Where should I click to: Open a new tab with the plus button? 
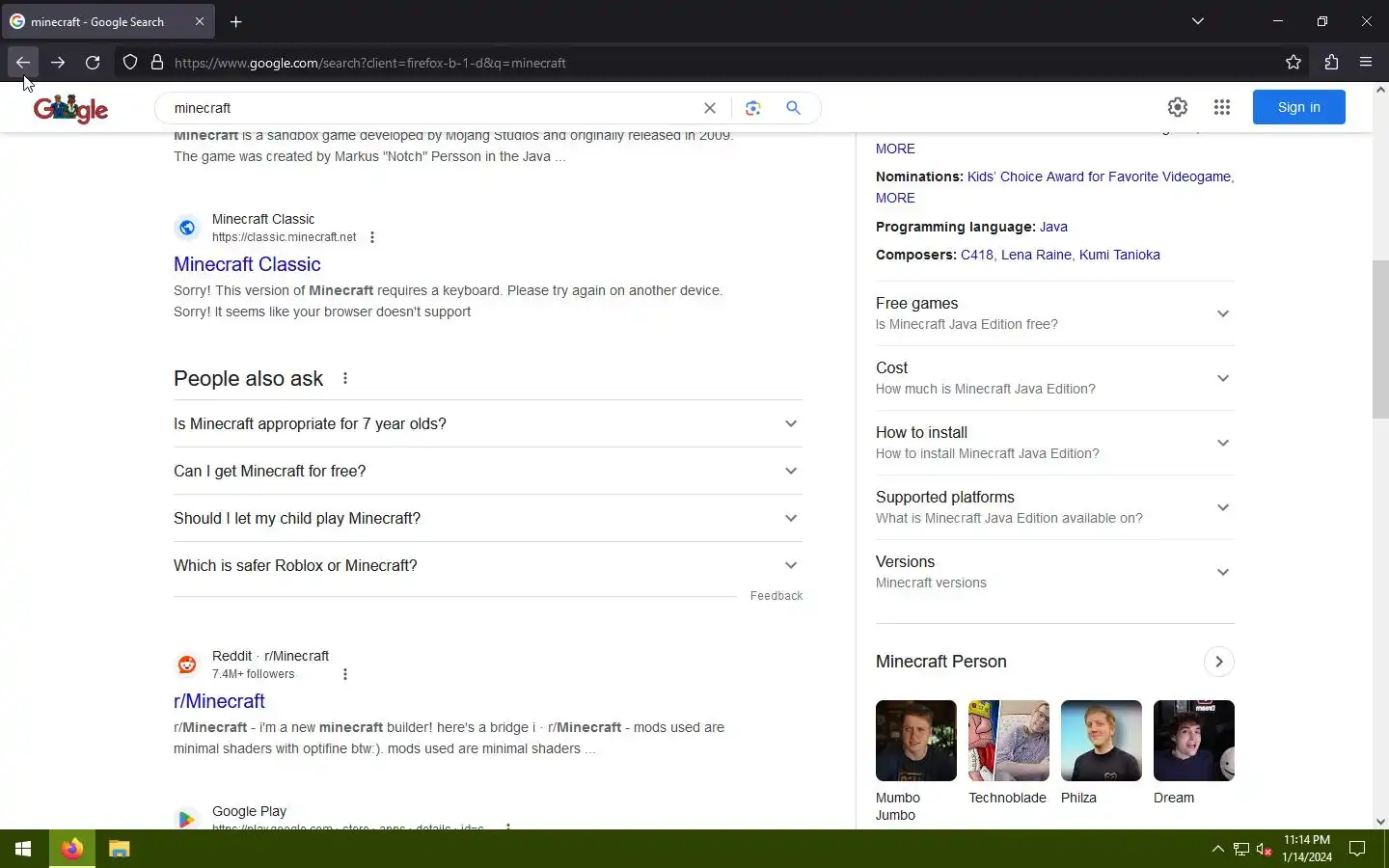[x=236, y=21]
